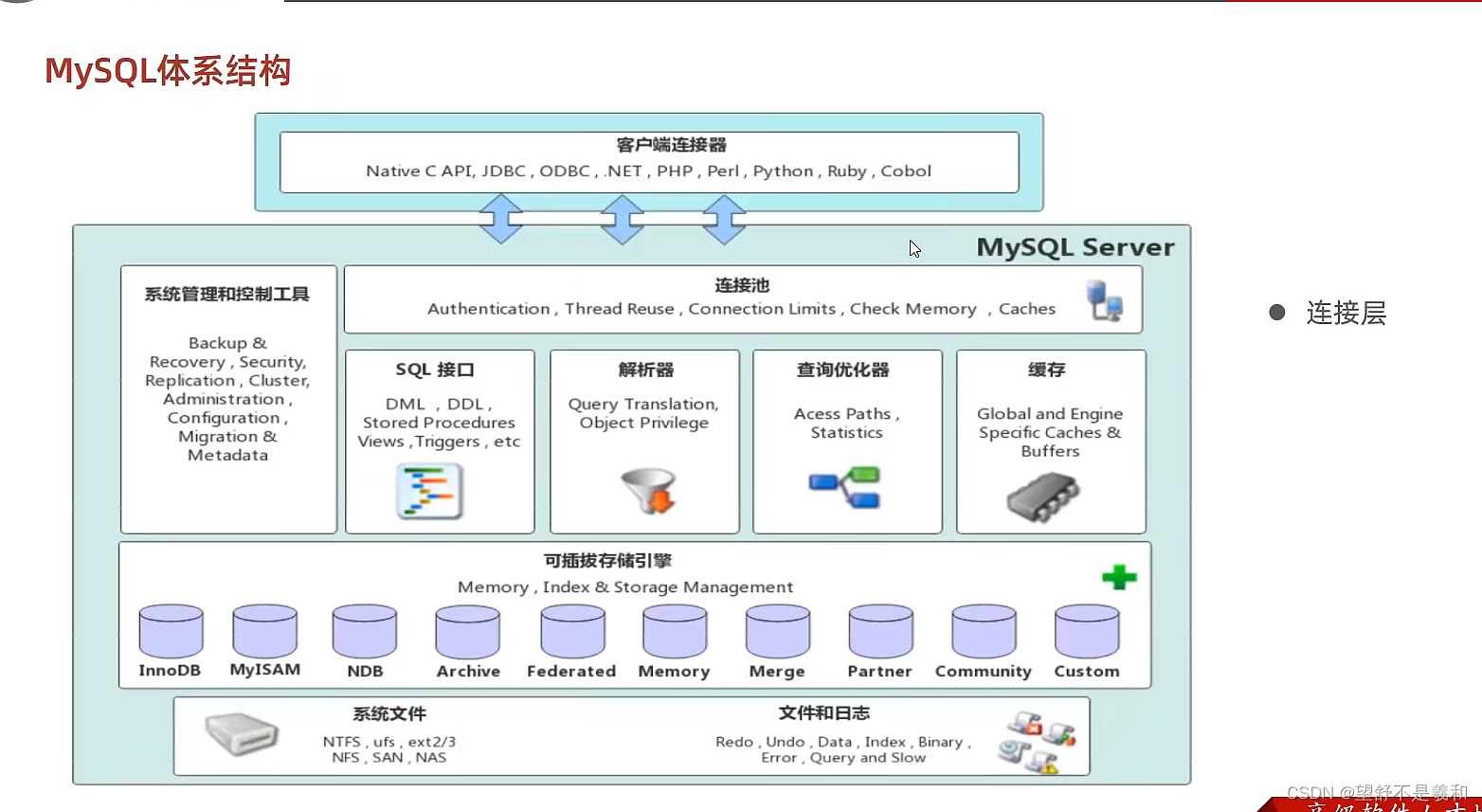Click the parser funnel icon

649,491
